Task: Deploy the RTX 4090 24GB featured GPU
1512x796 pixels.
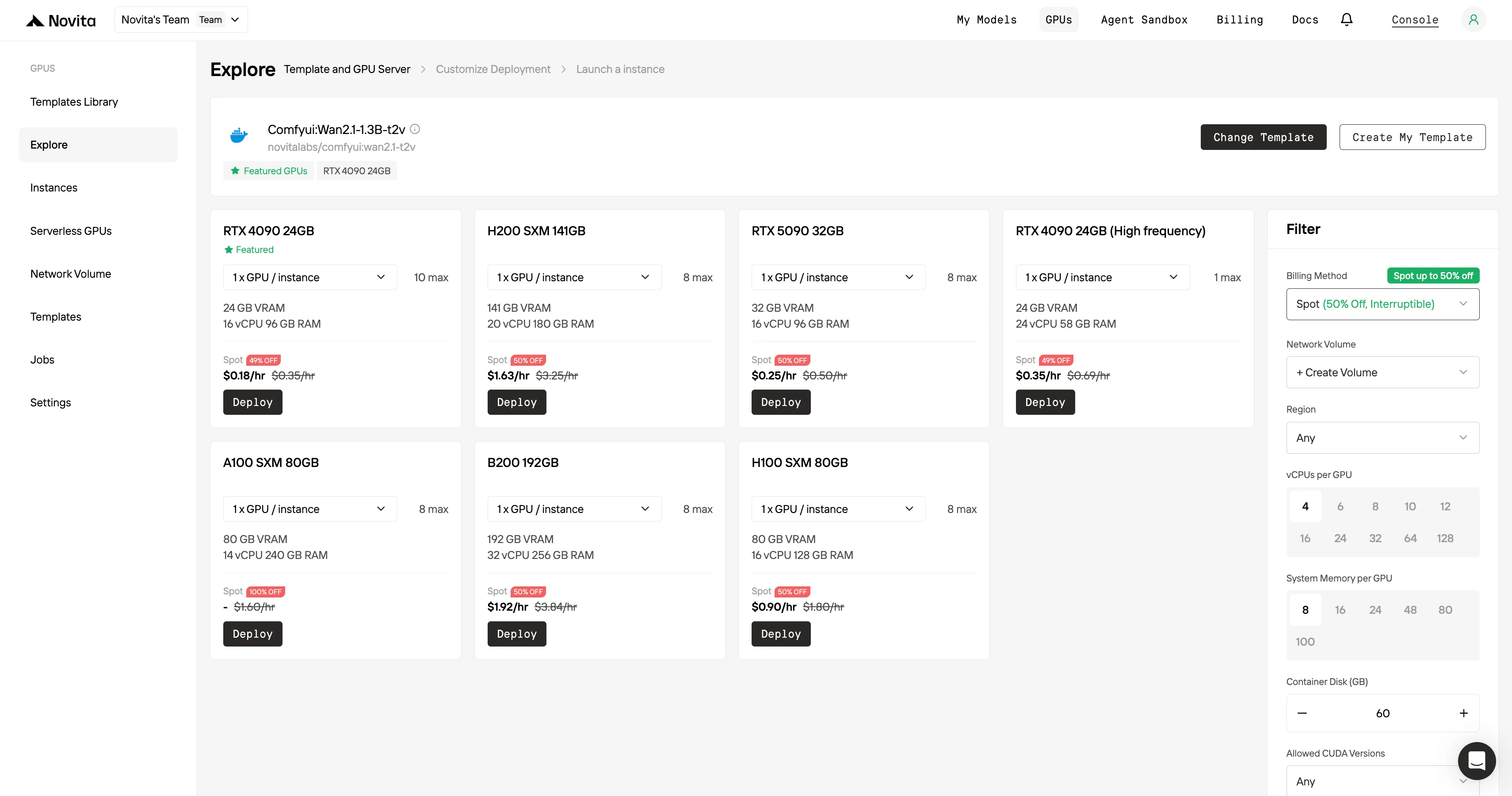Action: tap(252, 402)
